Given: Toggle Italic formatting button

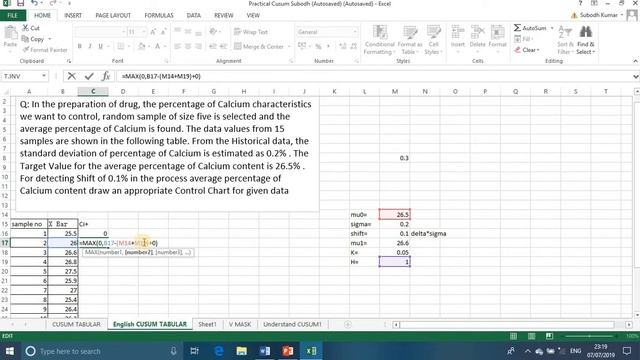Looking at the screenshot, I should click(x=90, y=46).
